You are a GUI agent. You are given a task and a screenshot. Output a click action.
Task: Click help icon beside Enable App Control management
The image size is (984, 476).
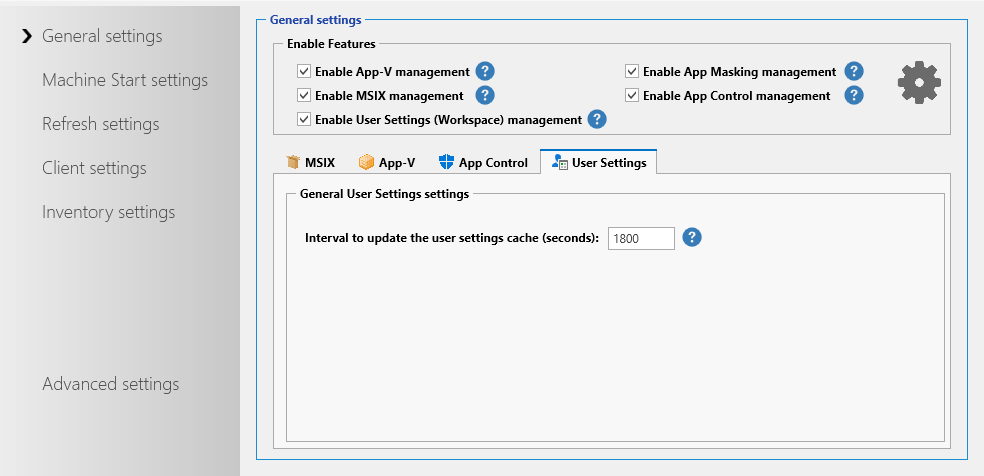tap(854, 95)
